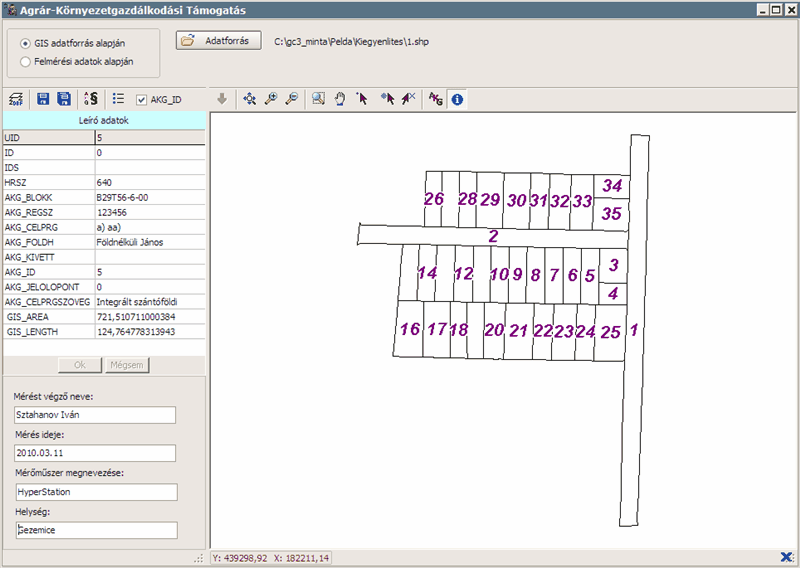Click parcel 21 on the map

[x=518, y=331]
